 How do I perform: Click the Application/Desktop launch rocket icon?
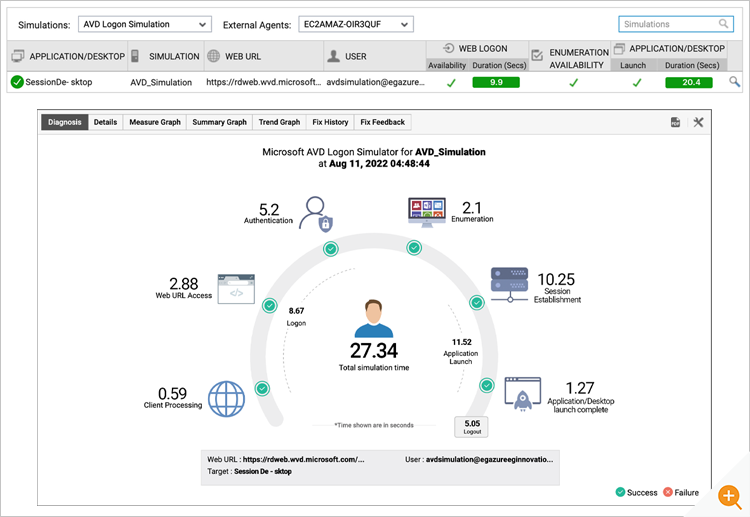click(523, 394)
